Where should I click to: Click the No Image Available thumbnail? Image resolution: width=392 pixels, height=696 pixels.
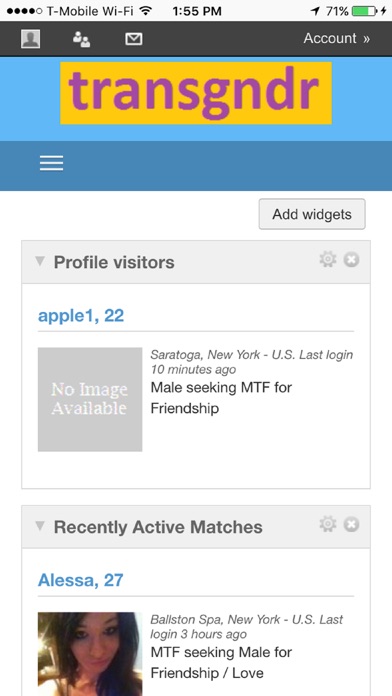tap(90, 399)
